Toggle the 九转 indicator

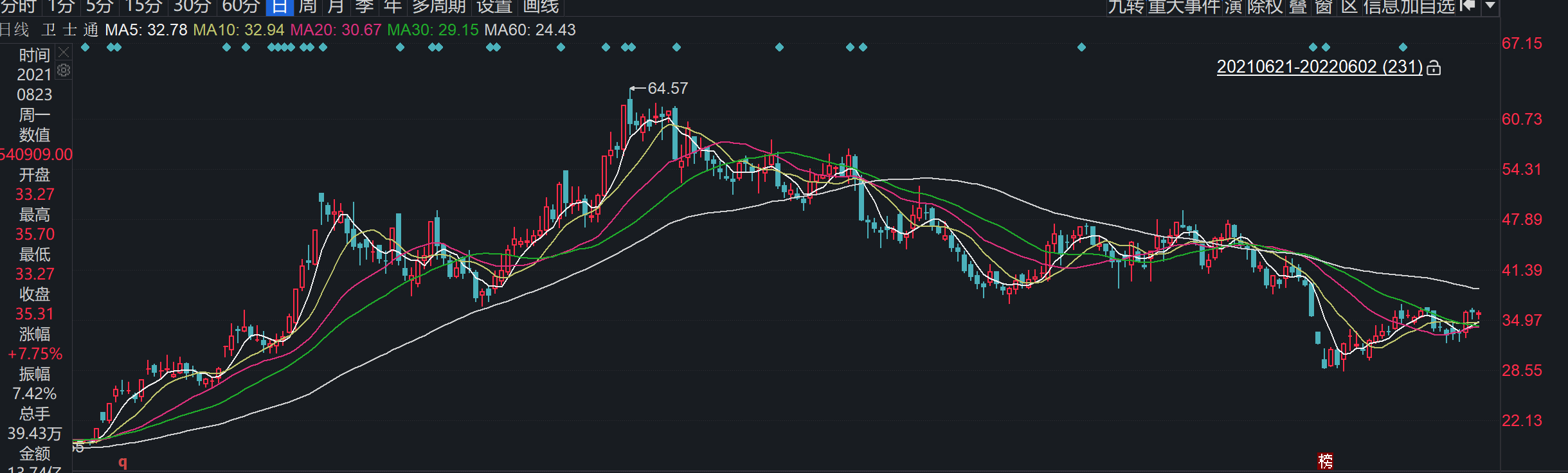[x=1126, y=6]
